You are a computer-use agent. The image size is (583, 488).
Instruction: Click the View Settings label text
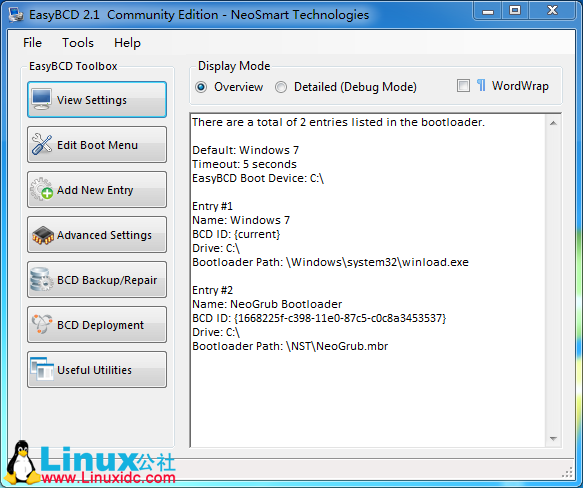(x=92, y=100)
